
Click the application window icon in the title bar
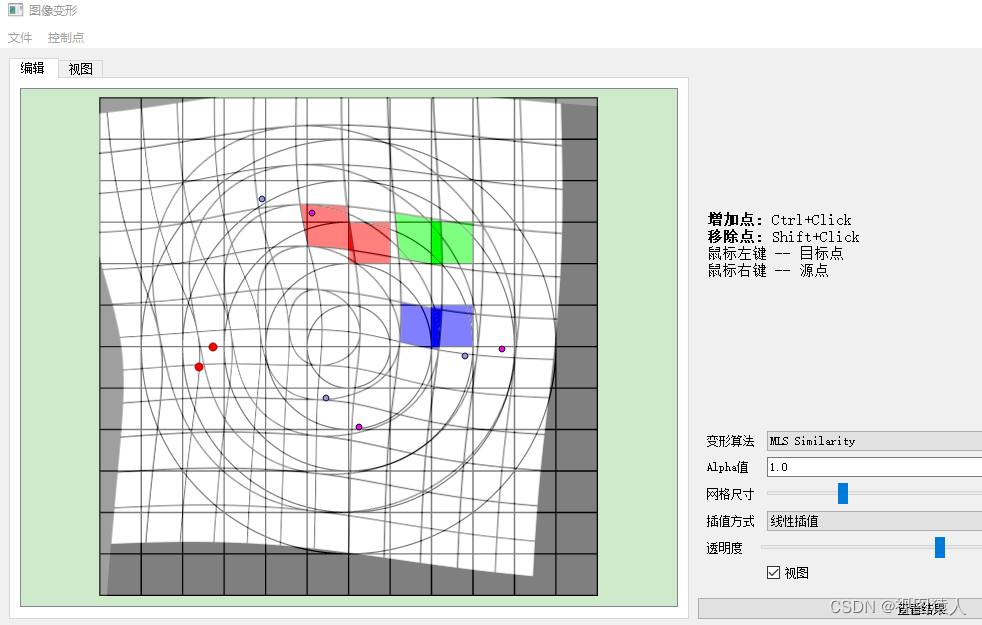pyautogui.click(x=15, y=10)
